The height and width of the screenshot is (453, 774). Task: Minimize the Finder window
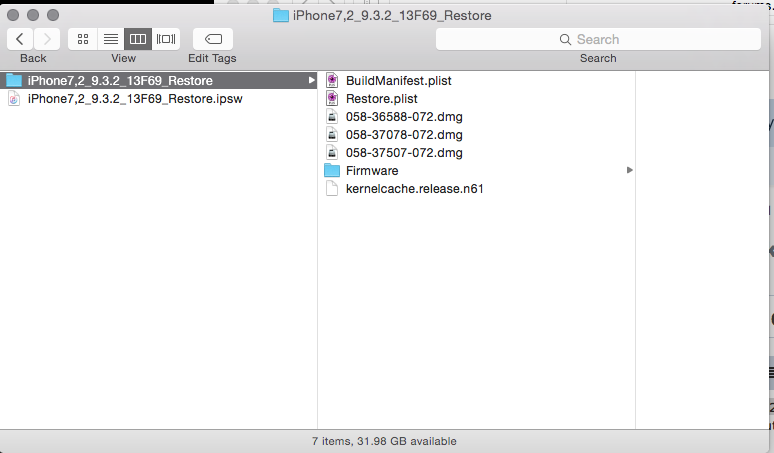[33, 15]
